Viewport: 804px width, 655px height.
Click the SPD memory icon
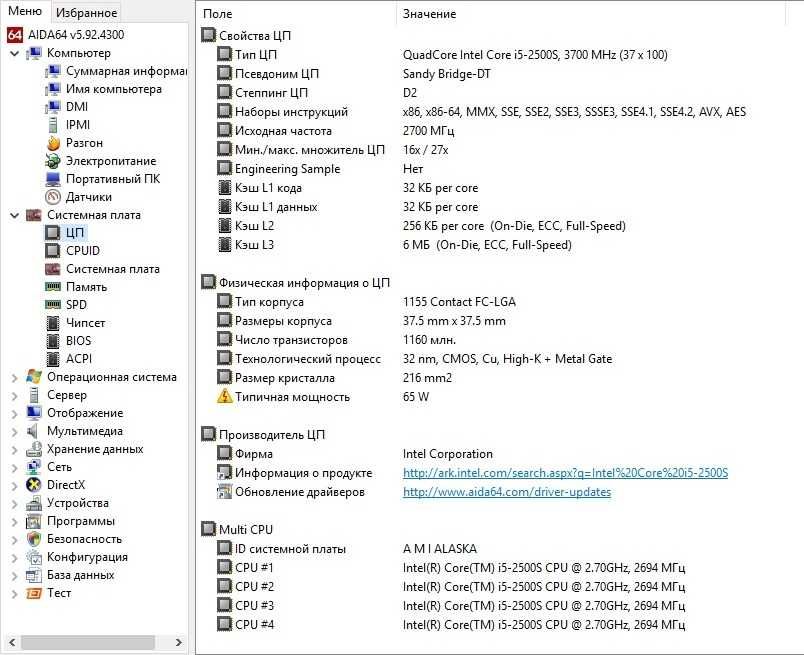coord(53,305)
